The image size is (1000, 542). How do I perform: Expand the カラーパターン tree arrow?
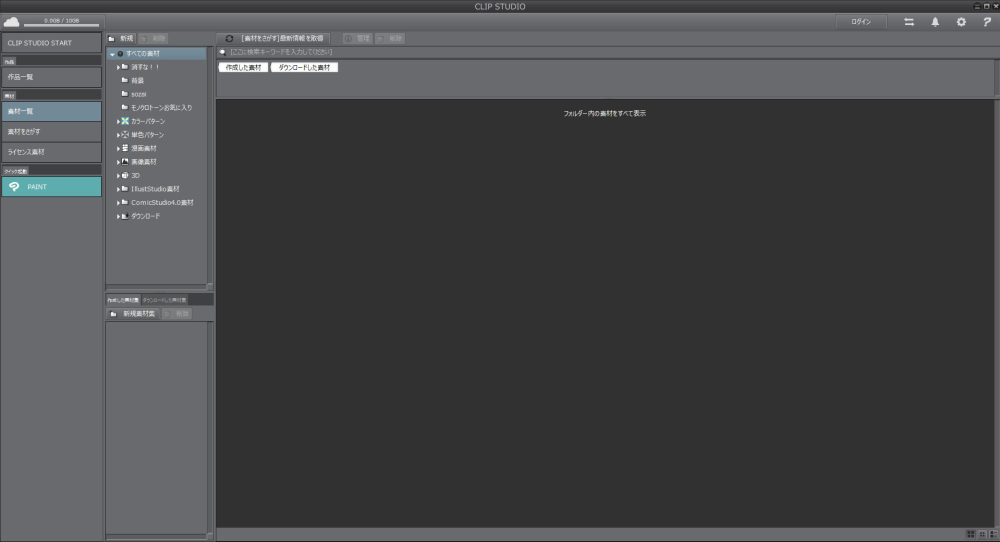(118, 121)
